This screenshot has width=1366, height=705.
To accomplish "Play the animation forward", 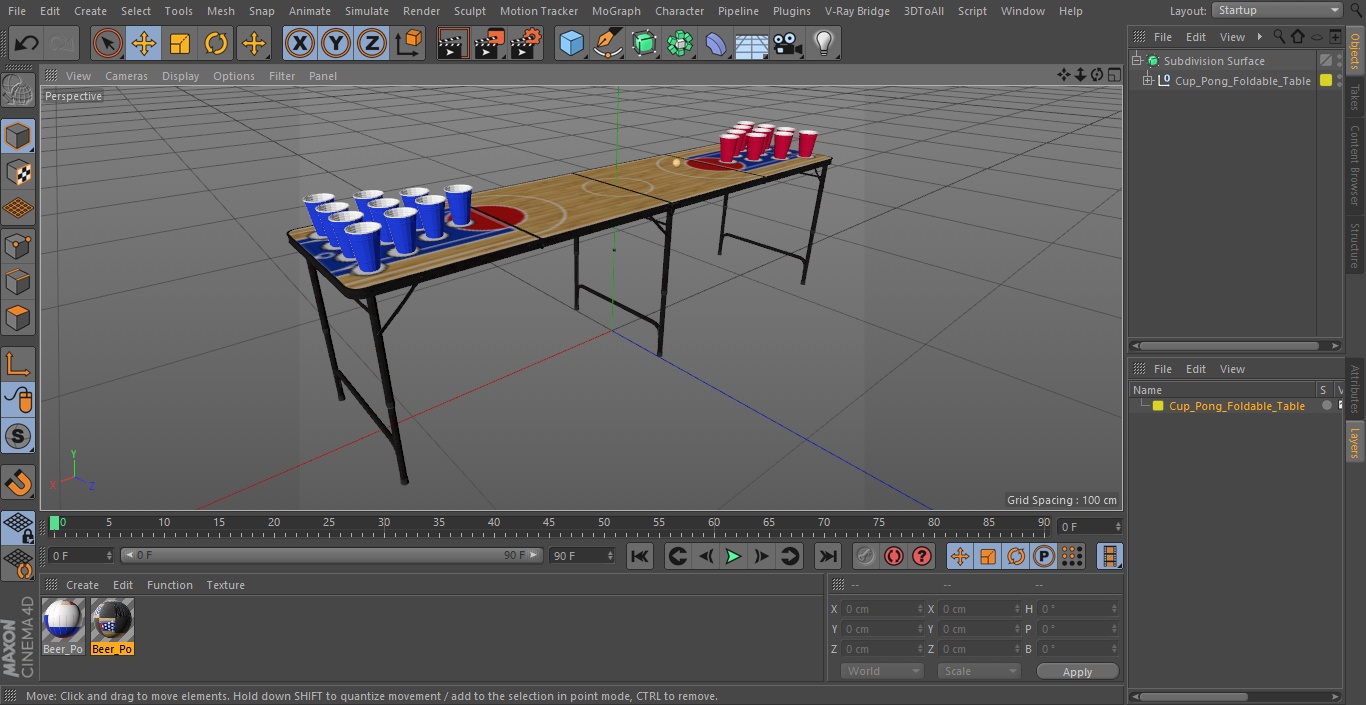I will point(733,556).
